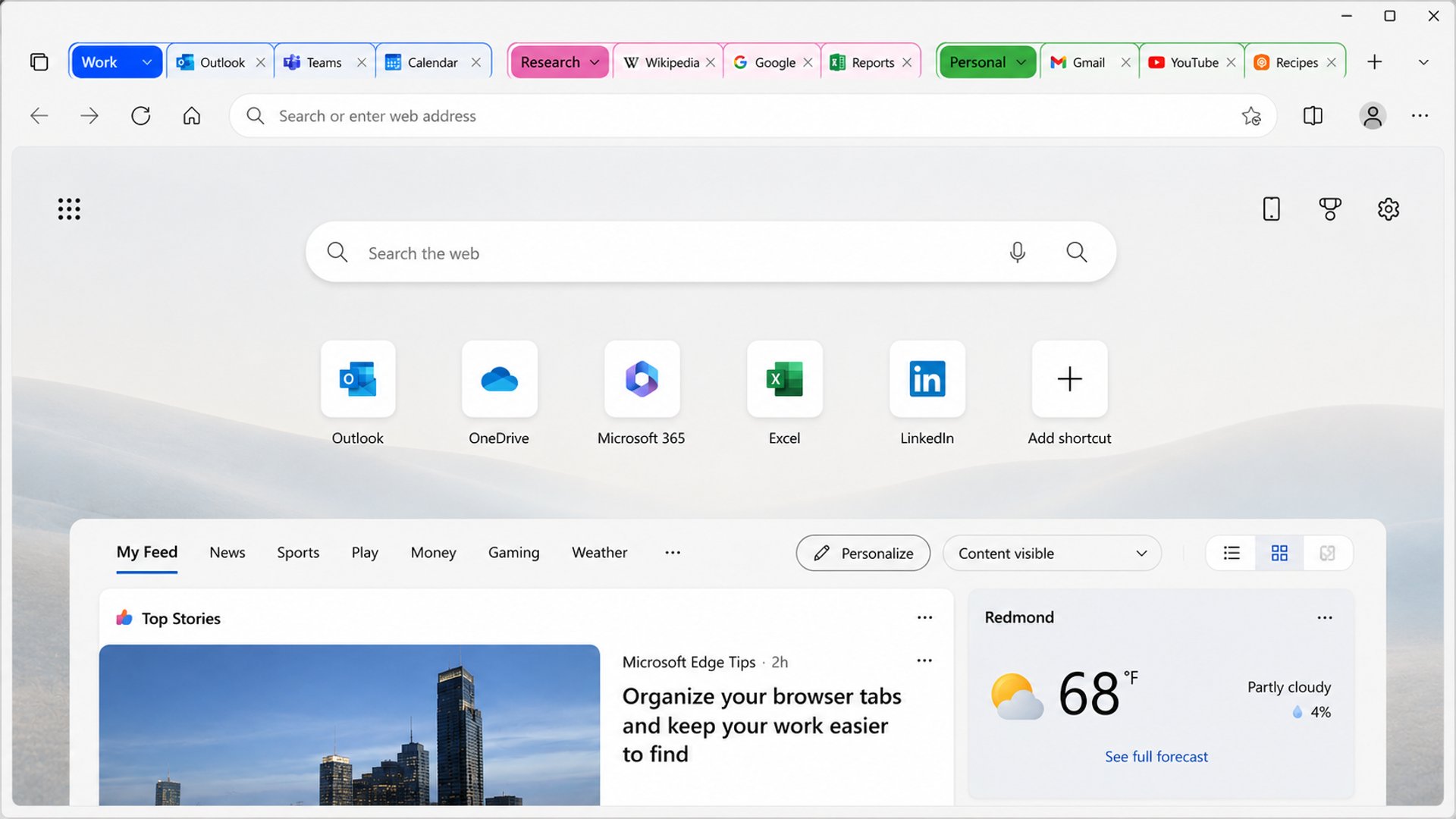This screenshot has height=819, width=1456.
Task: Open the LinkedIn shortcut tile
Action: (x=927, y=379)
